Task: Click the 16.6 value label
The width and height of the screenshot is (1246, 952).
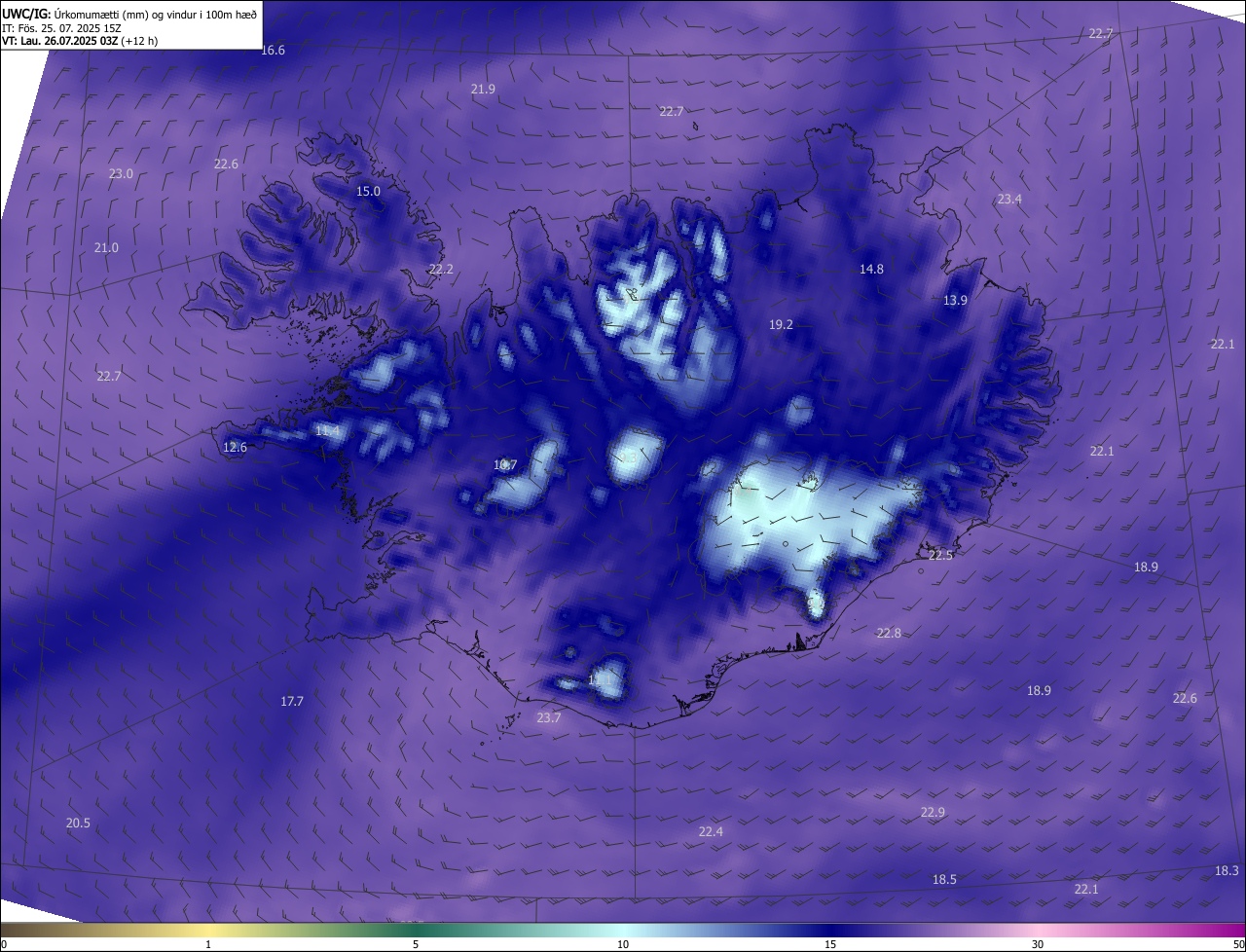Action: pos(274,51)
